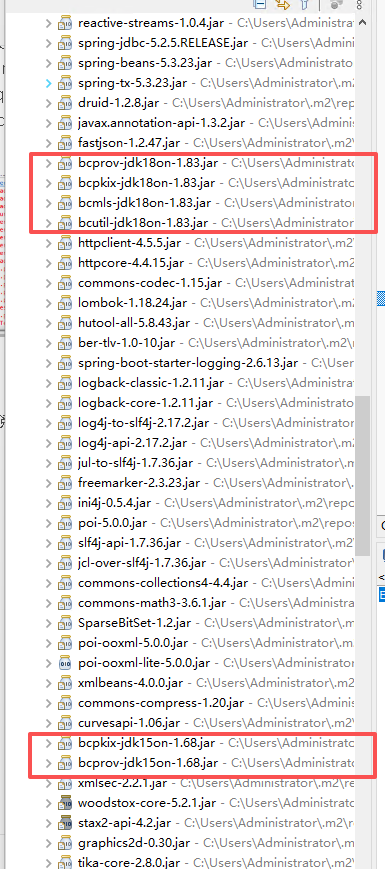This screenshot has width=385, height=869.
Task: Select jar icon for logback-core-1.2.11.jar
Action: 65,403
